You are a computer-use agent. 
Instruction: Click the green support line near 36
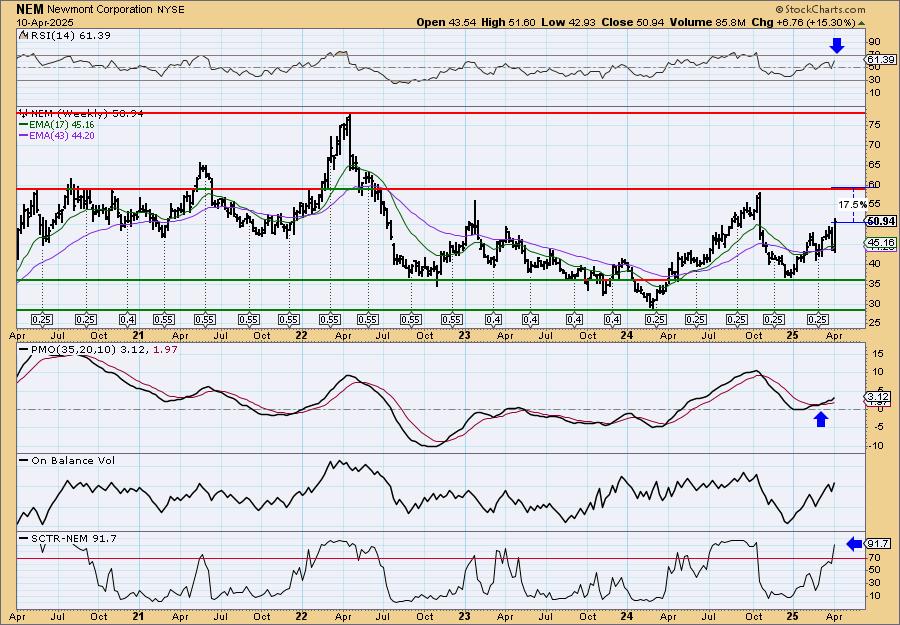click(440, 280)
